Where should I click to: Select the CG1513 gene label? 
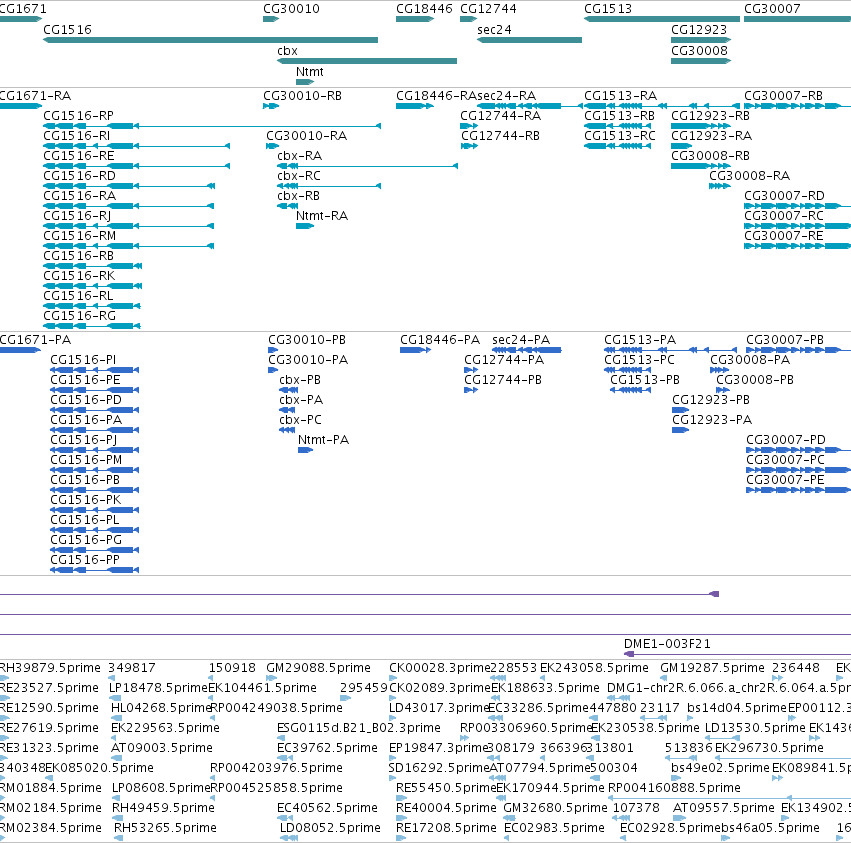click(x=608, y=9)
